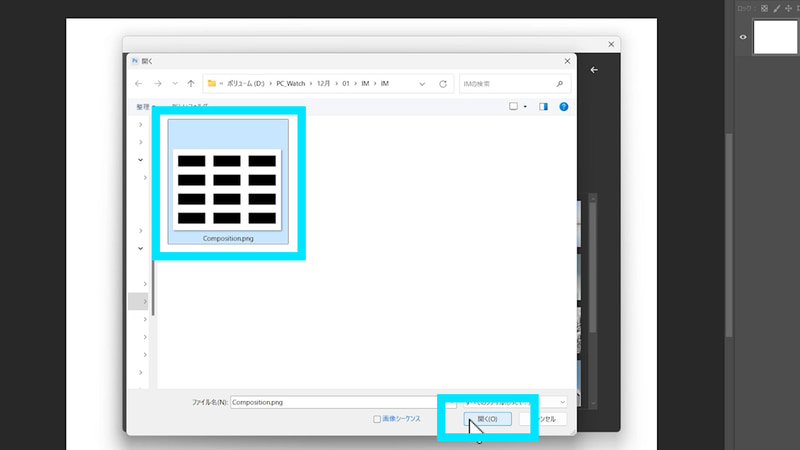This screenshot has height=450, width=800.
Task: Click the PC_Watch breadcrumb
Action: pos(291,84)
